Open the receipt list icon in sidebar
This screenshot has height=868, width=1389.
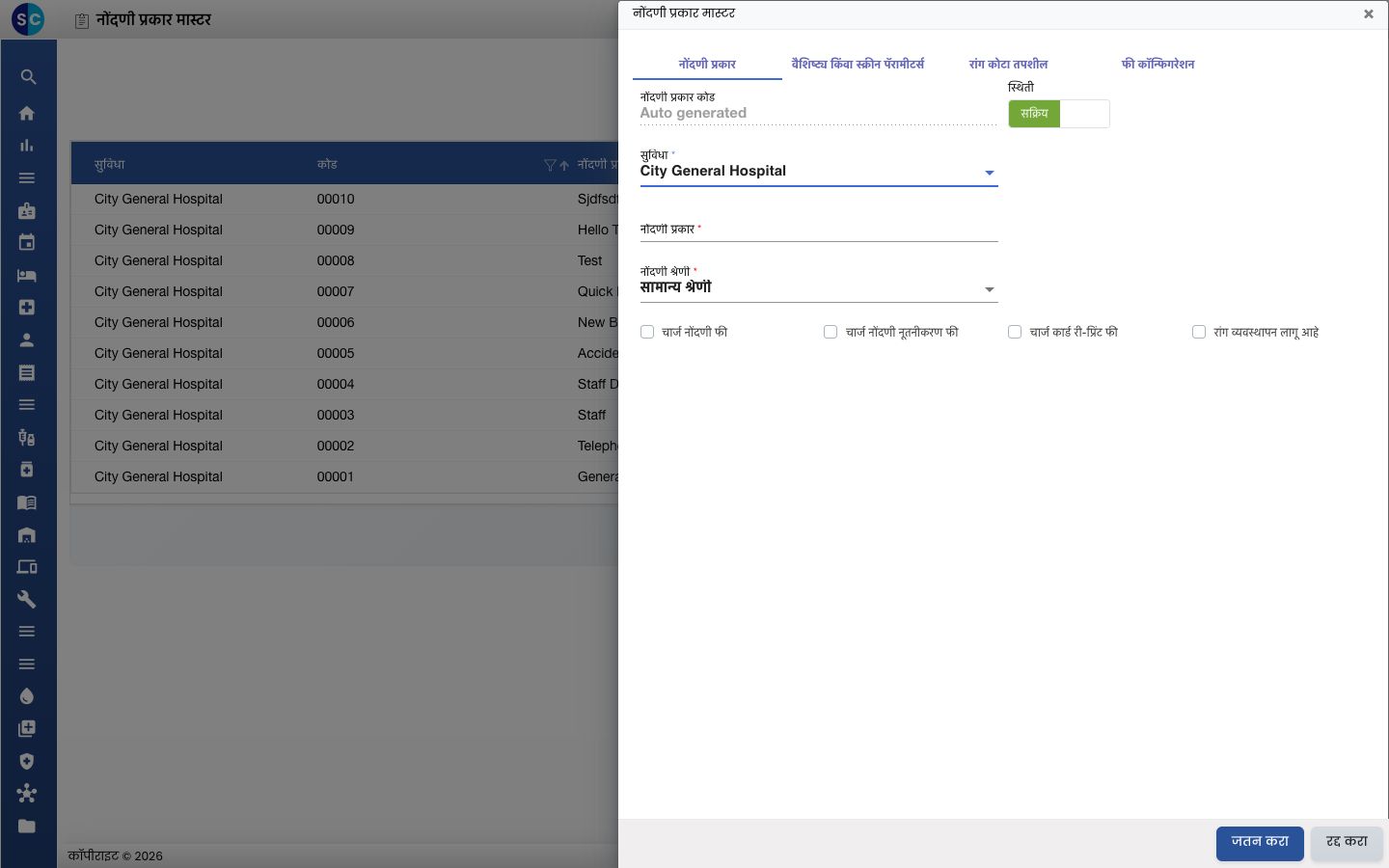point(27,372)
